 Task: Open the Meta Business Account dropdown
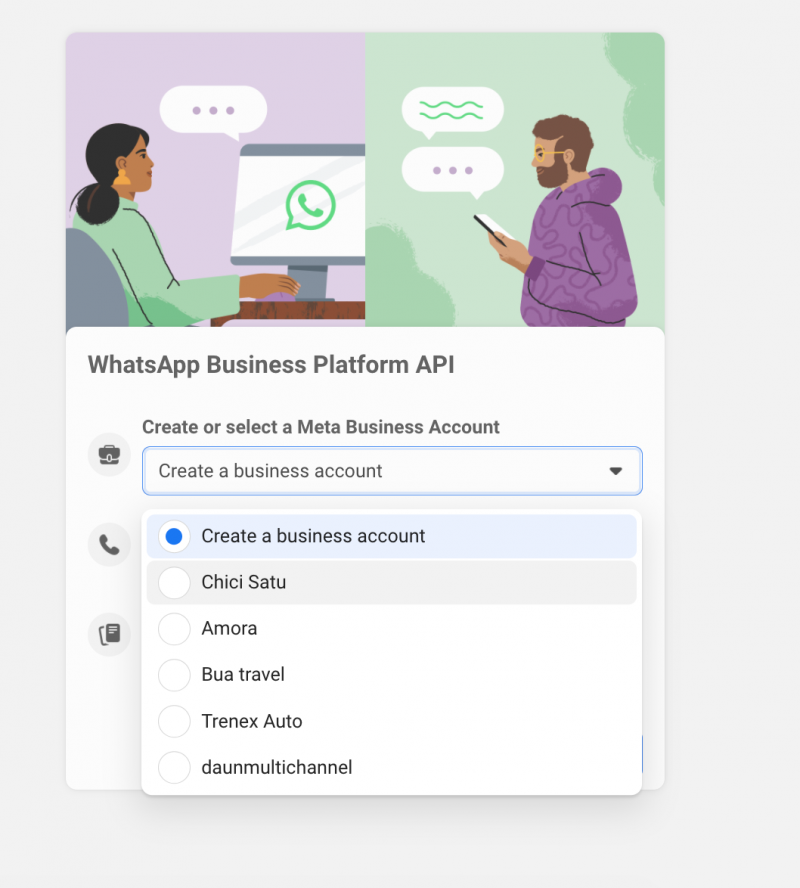[x=391, y=470]
